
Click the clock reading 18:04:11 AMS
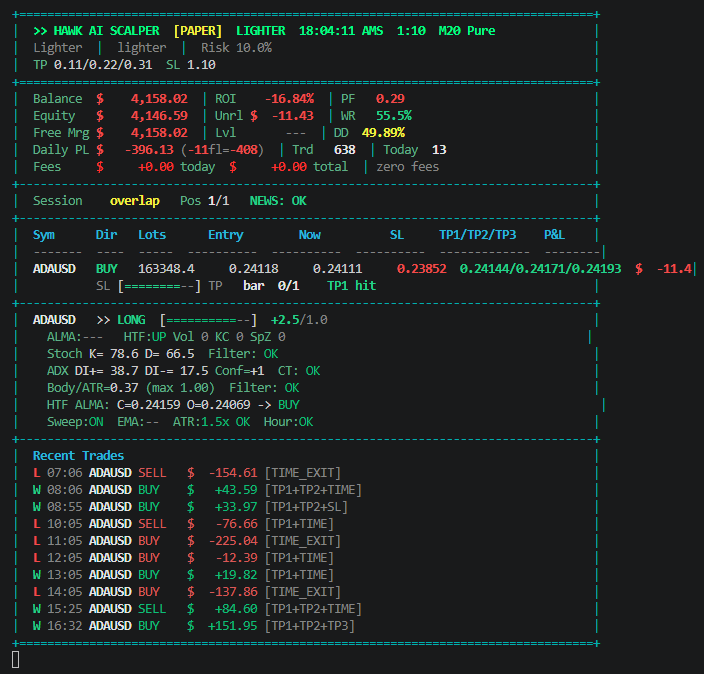(x=341, y=31)
